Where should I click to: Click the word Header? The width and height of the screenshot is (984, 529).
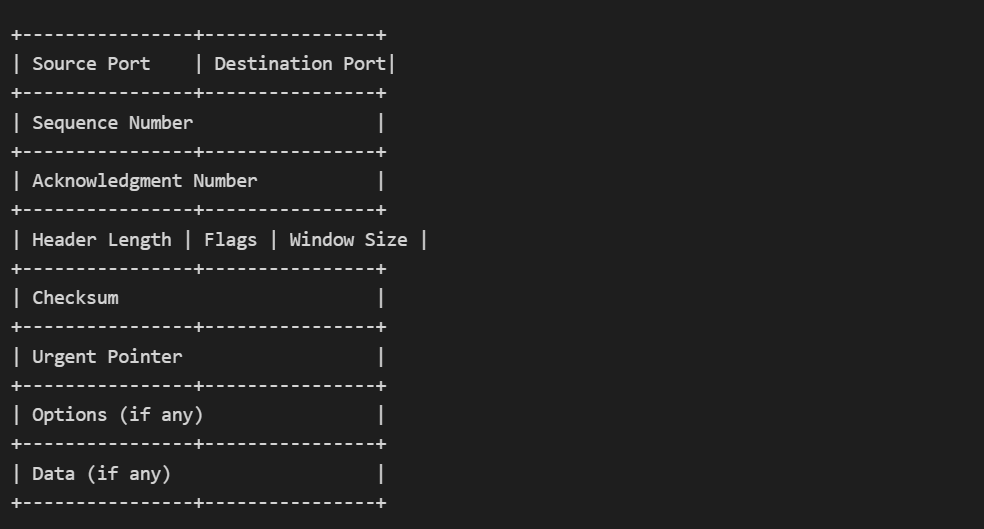pyautogui.click(x=64, y=240)
